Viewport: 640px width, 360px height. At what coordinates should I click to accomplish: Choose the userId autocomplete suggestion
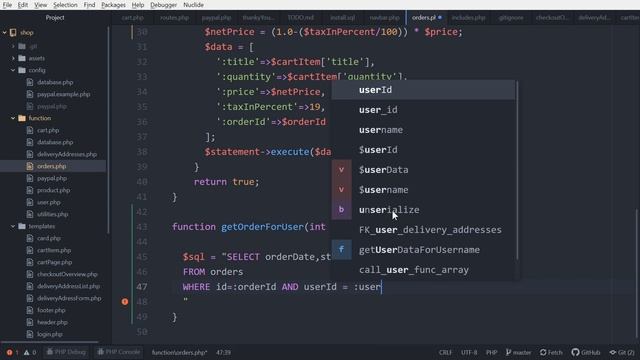[423, 90]
